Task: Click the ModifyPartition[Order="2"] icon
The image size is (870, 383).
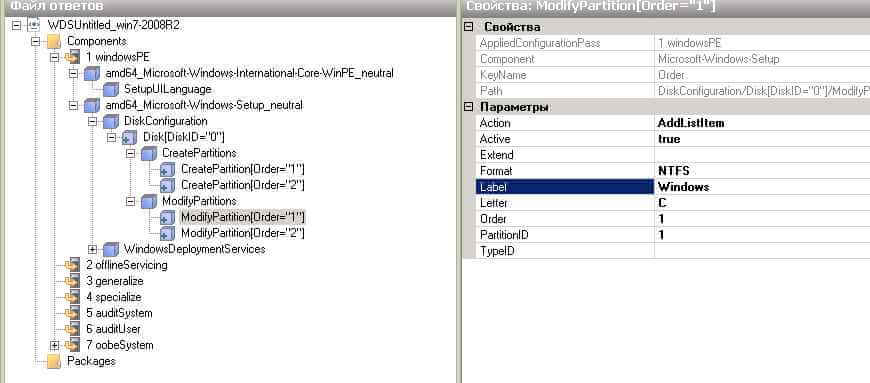Action: tap(167, 233)
